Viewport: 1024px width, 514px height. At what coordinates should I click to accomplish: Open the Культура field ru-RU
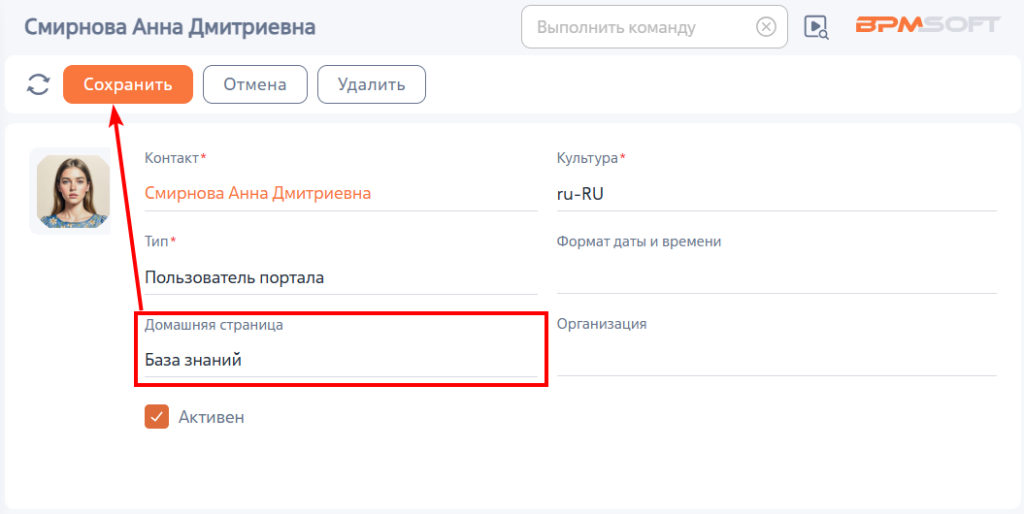pyautogui.click(x=776, y=195)
